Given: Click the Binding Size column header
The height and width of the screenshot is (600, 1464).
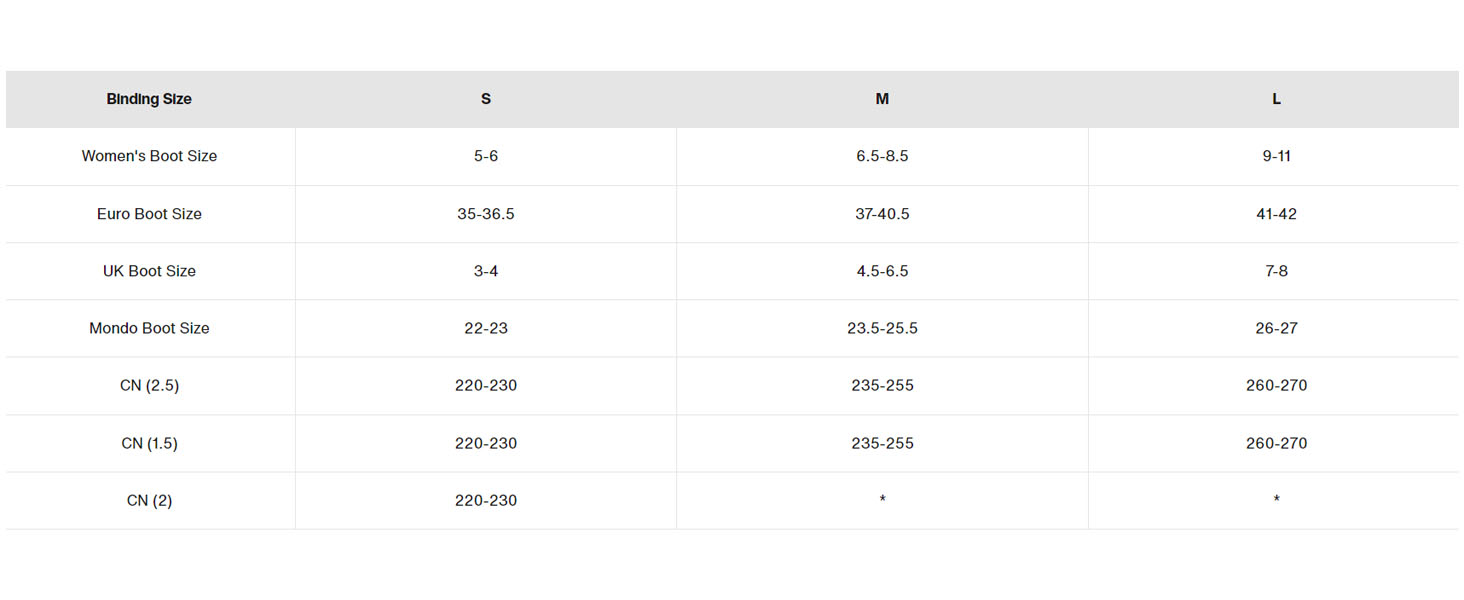Looking at the screenshot, I should (149, 99).
